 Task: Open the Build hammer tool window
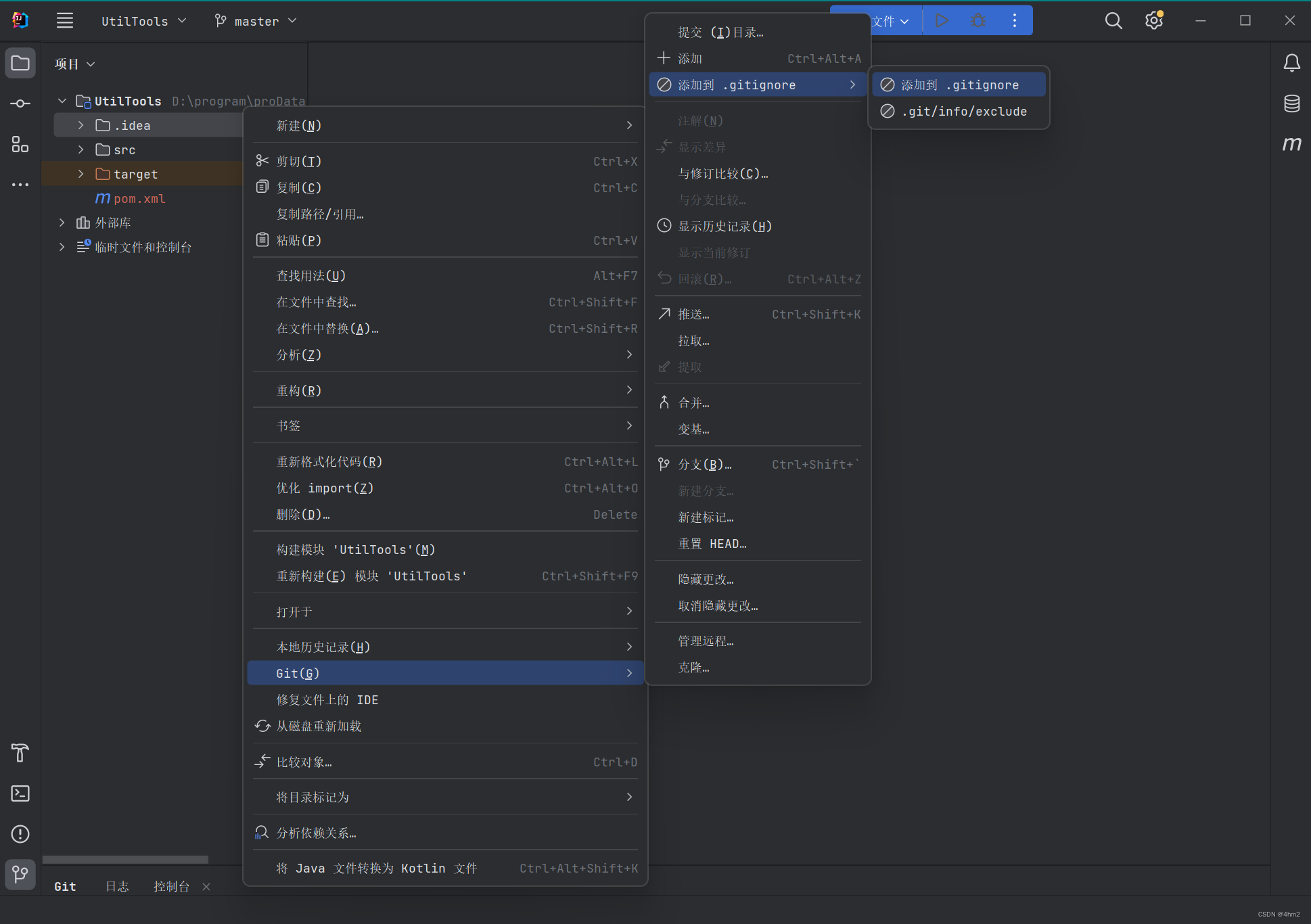coord(20,753)
